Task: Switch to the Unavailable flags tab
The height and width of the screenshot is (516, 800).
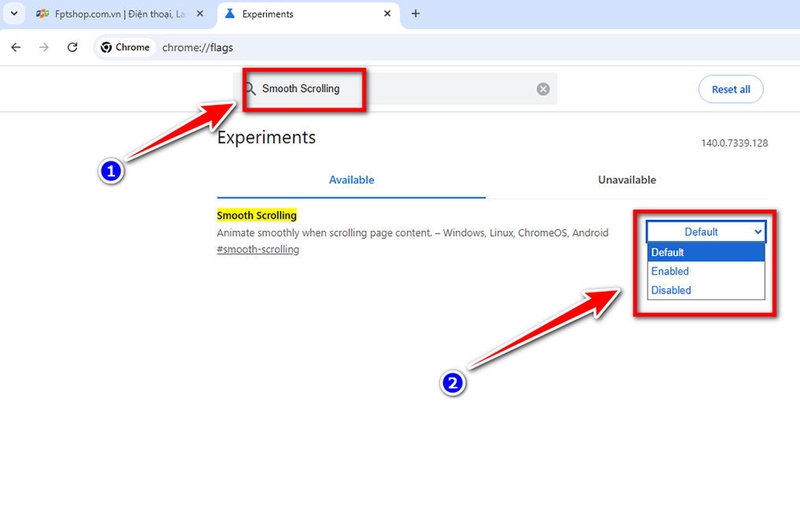Action: 627,180
